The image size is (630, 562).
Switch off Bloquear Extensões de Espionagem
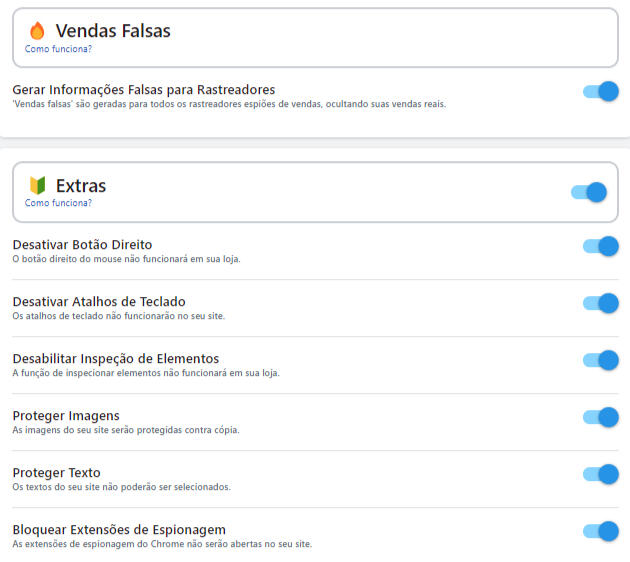(601, 531)
